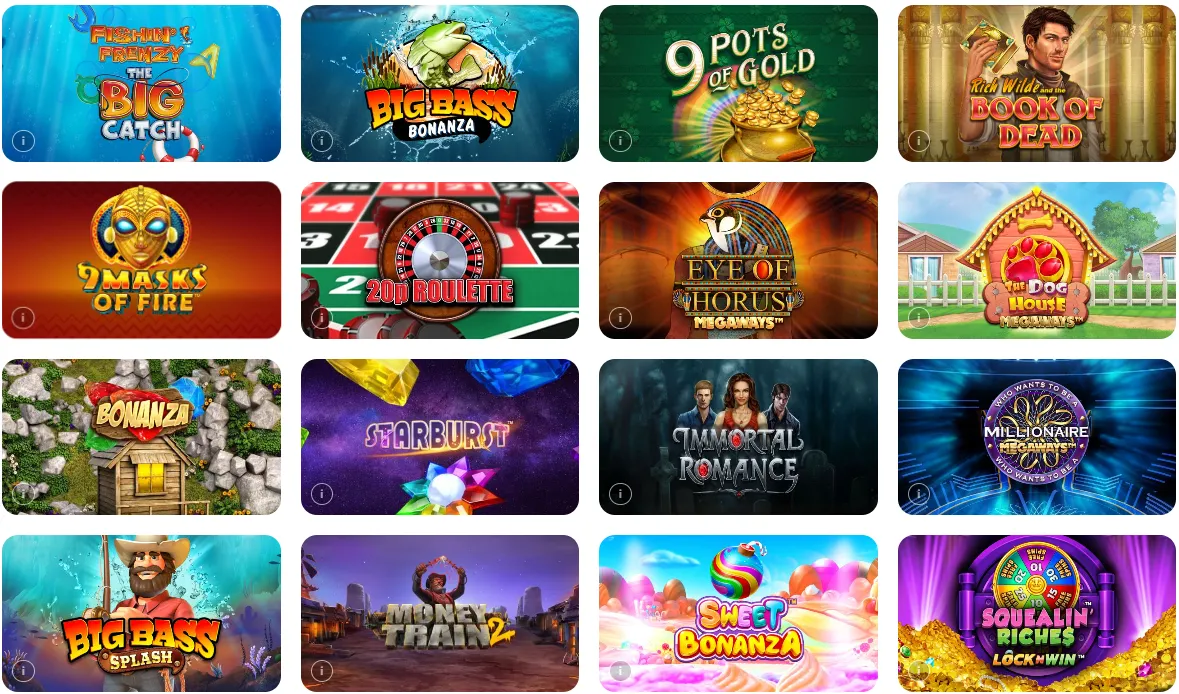Image resolution: width=1179 pixels, height=694 pixels.
Task: Select Rich Wilde Book of Dead game
Action: 1037,83
